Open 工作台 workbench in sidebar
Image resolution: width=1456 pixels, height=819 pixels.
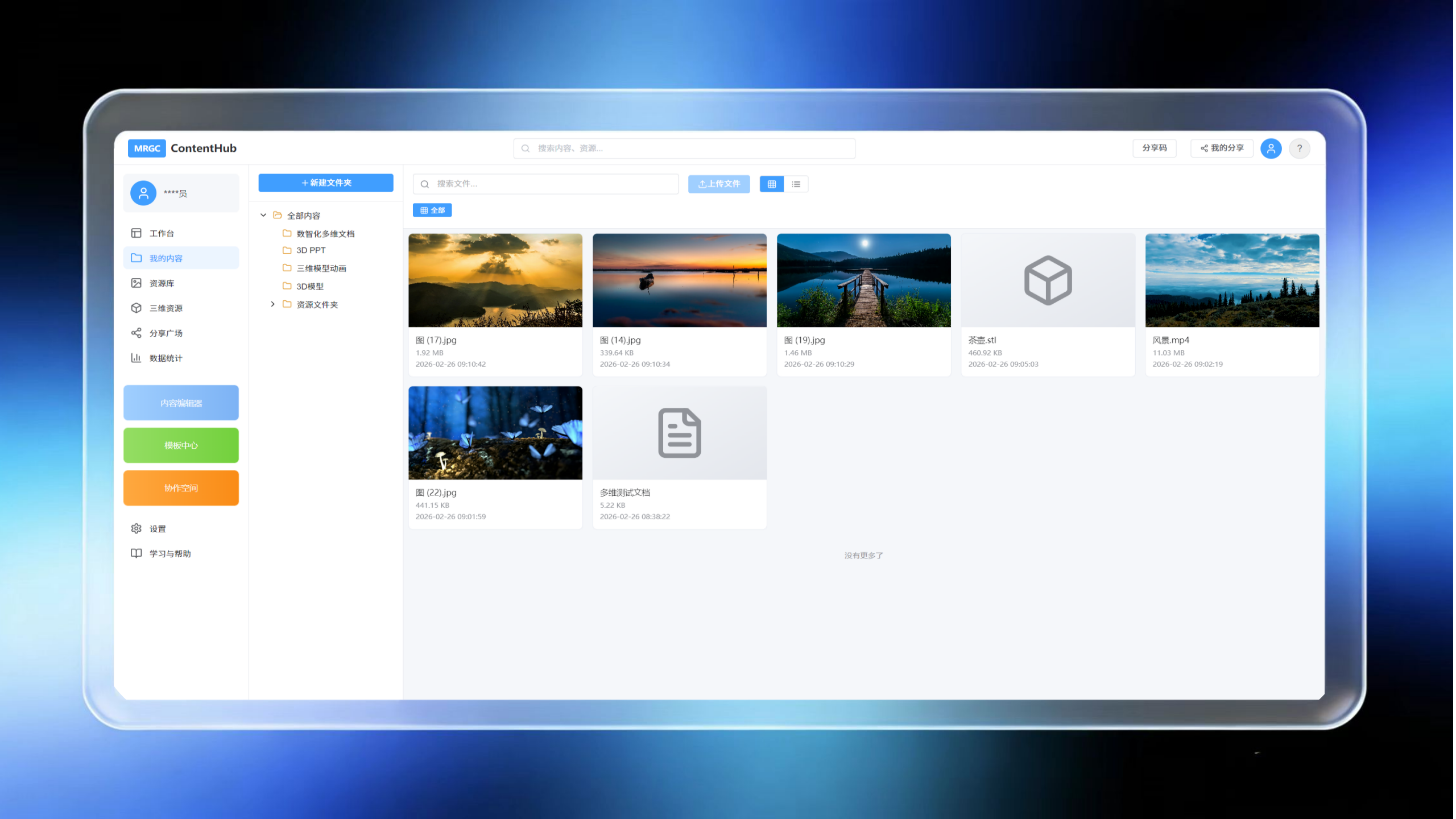tap(162, 234)
